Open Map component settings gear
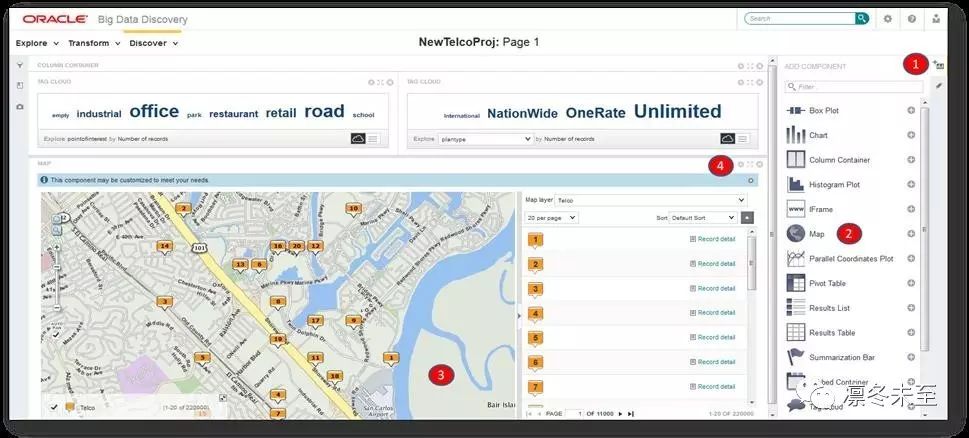Screen dimensions: 969x438 click(740, 164)
